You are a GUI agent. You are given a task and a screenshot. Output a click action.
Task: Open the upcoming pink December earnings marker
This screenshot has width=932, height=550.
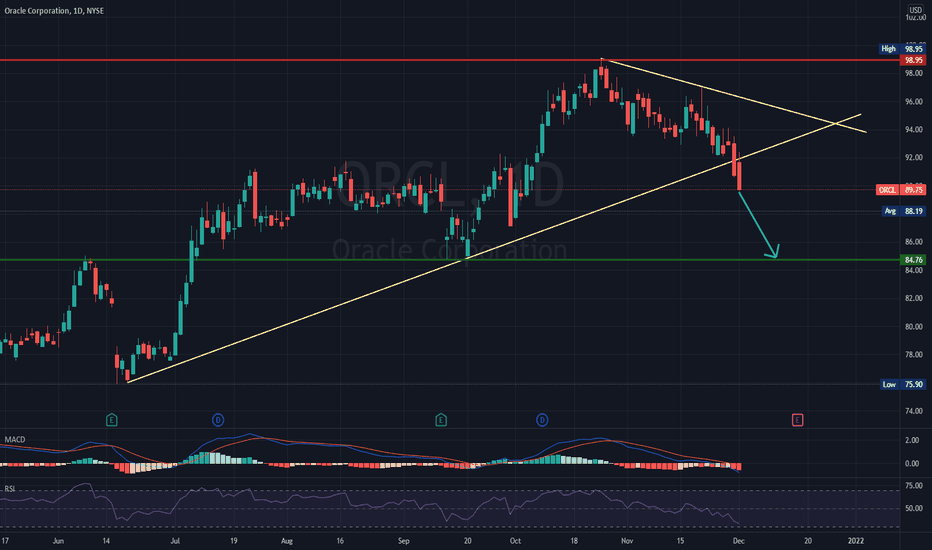(798, 420)
